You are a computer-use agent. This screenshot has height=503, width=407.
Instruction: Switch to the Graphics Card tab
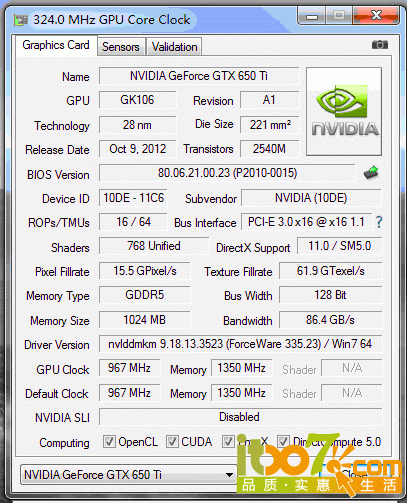(x=56, y=45)
